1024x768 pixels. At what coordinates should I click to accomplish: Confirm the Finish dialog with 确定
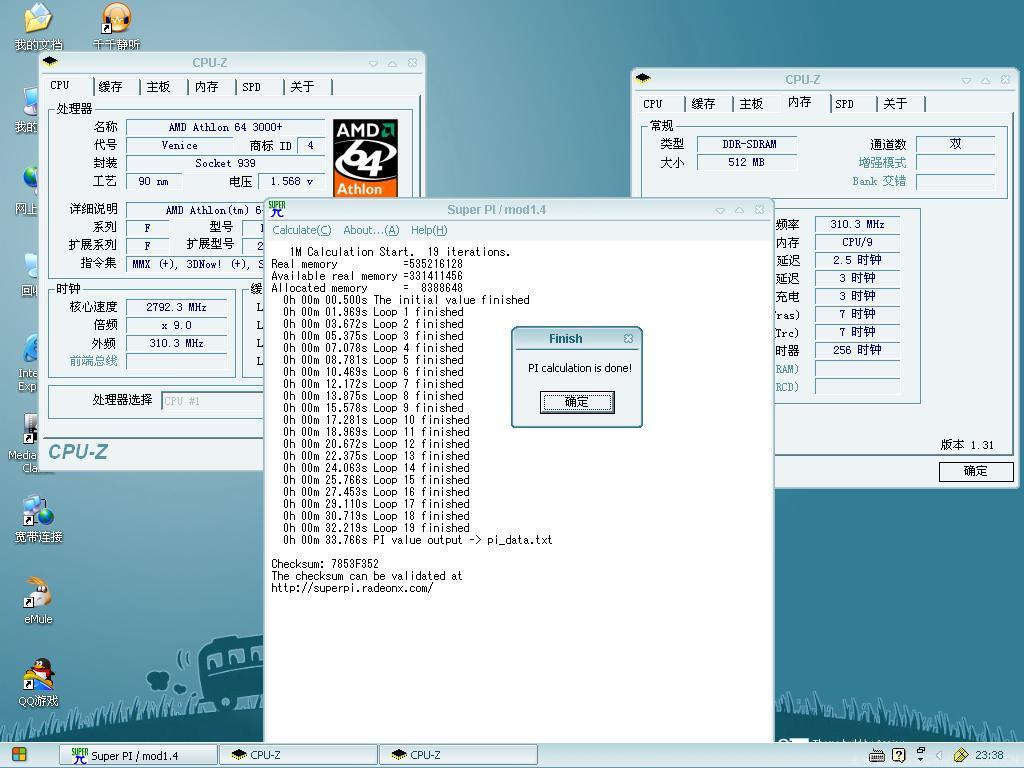[577, 402]
